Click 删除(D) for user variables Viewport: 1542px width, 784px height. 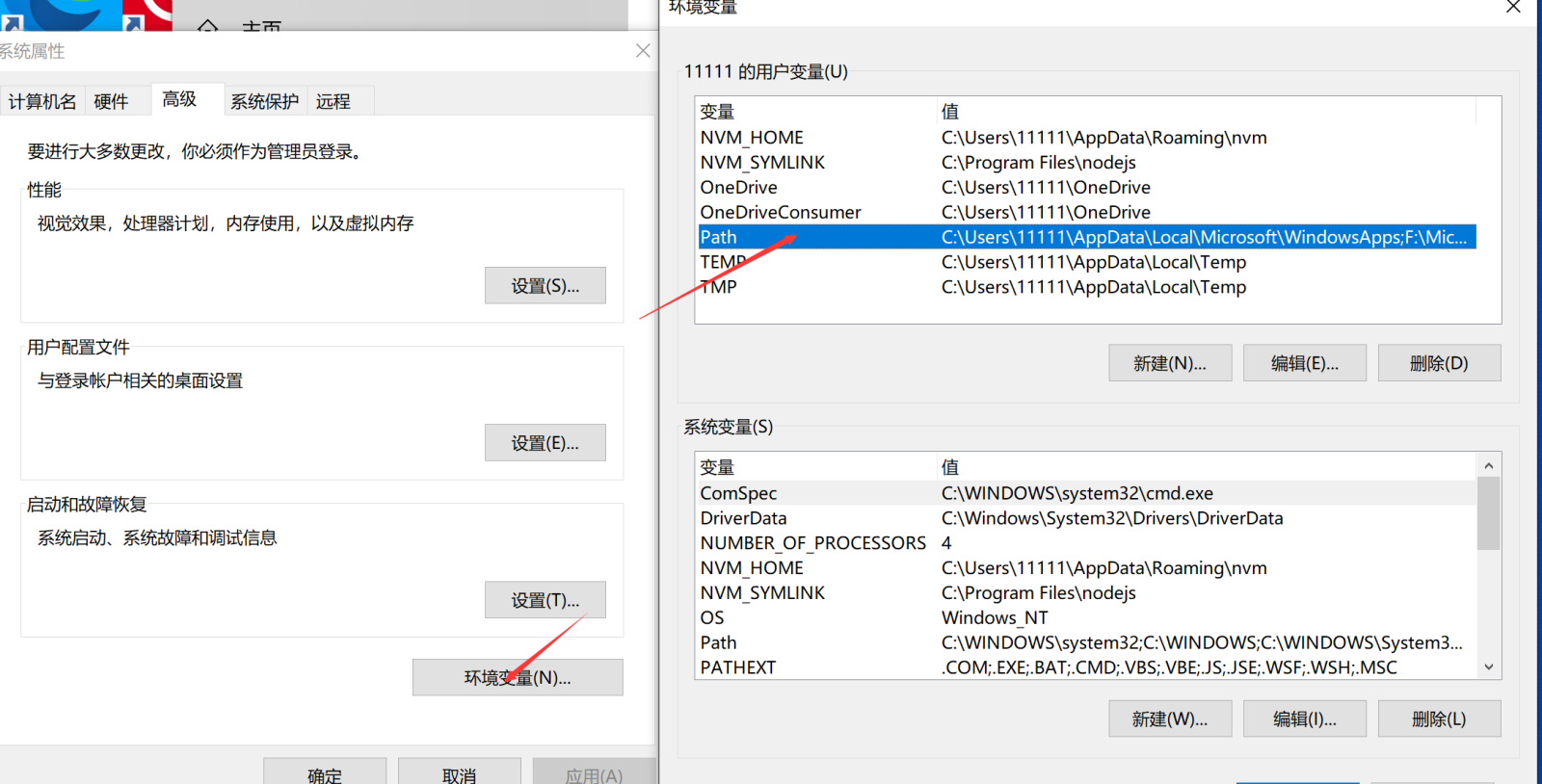[x=1440, y=363]
